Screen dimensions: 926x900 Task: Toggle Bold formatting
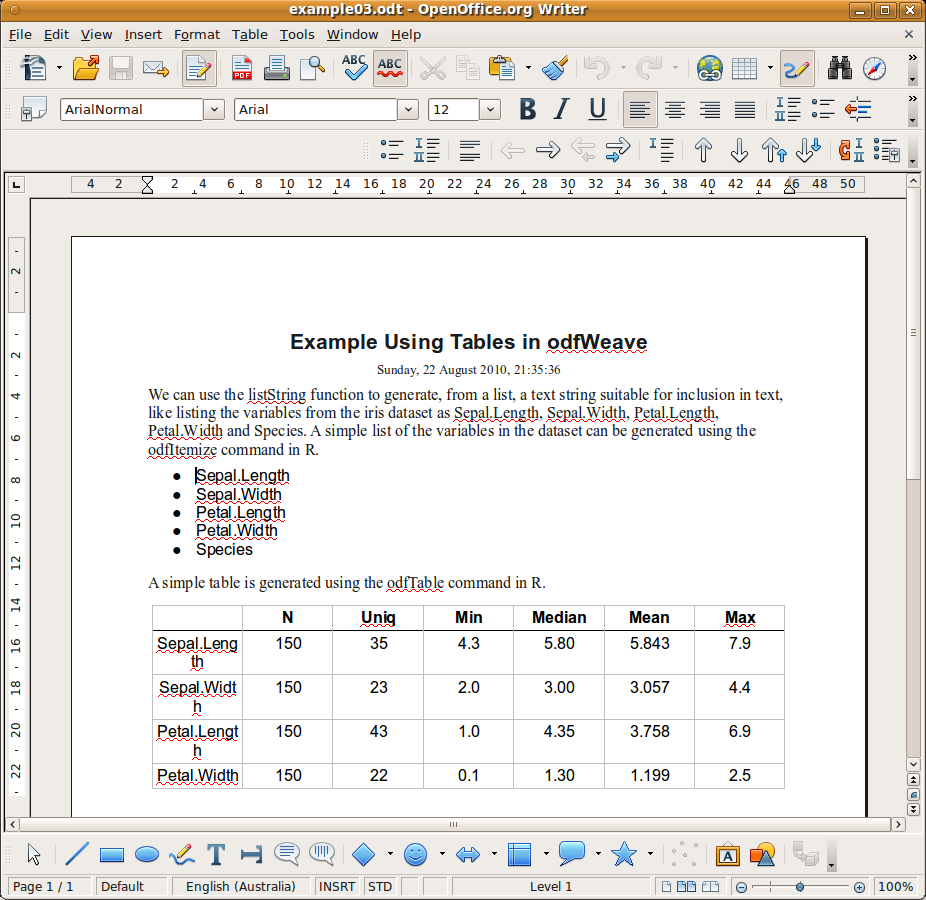click(527, 109)
